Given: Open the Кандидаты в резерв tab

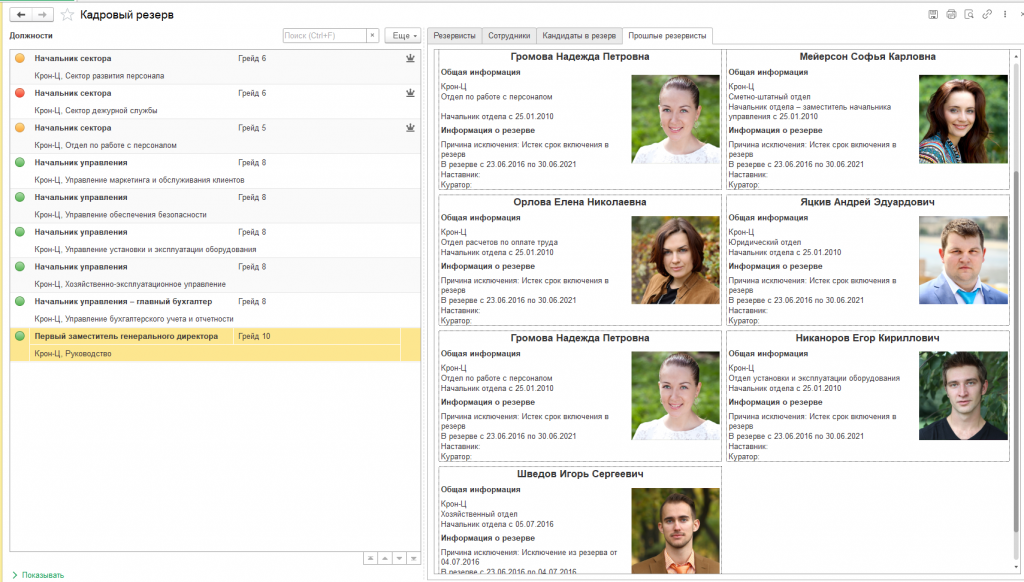Looking at the screenshot, I should tap(579, 36).
